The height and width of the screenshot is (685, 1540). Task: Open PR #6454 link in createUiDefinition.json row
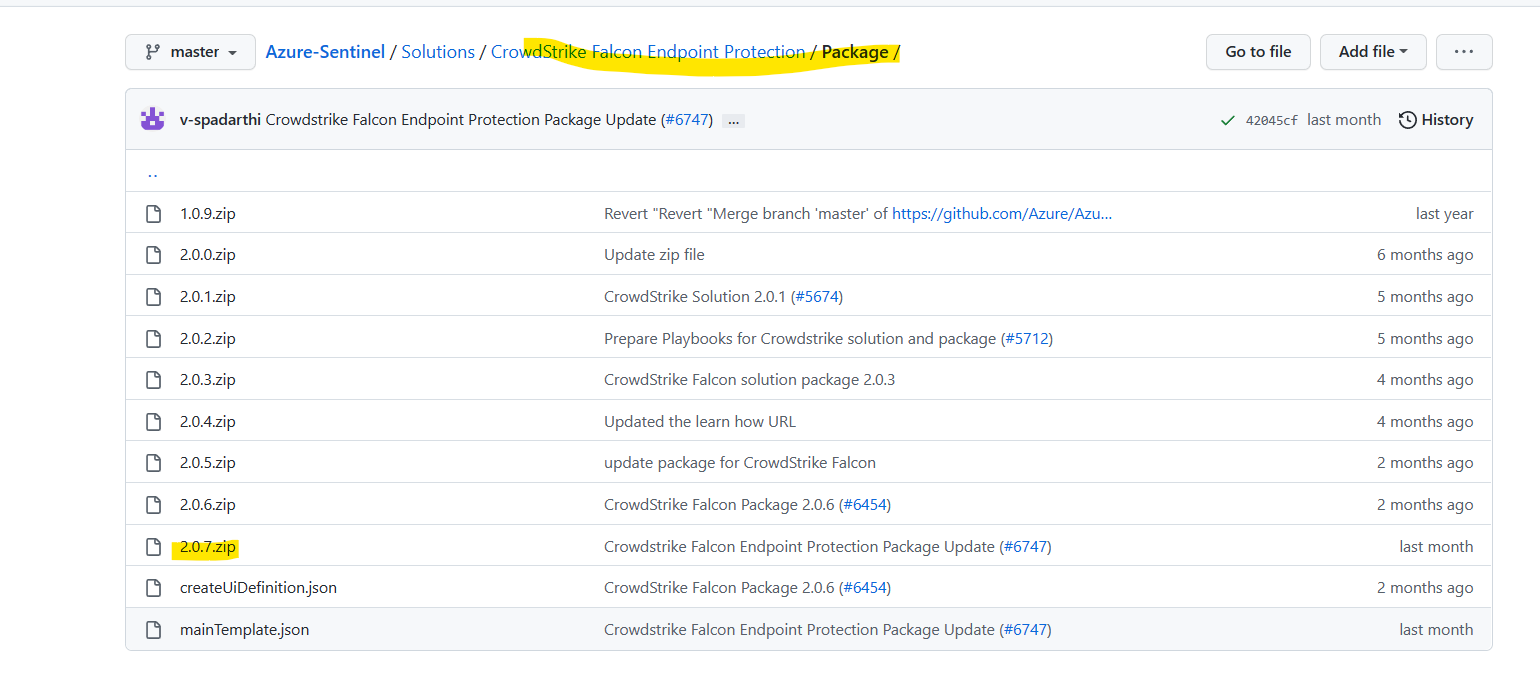click(x=864, y=588)
